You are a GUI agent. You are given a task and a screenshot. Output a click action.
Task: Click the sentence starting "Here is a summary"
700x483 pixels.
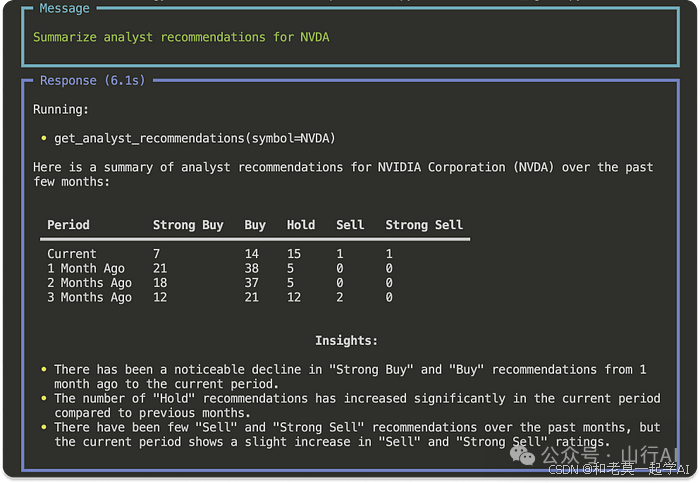click(343, 174)
